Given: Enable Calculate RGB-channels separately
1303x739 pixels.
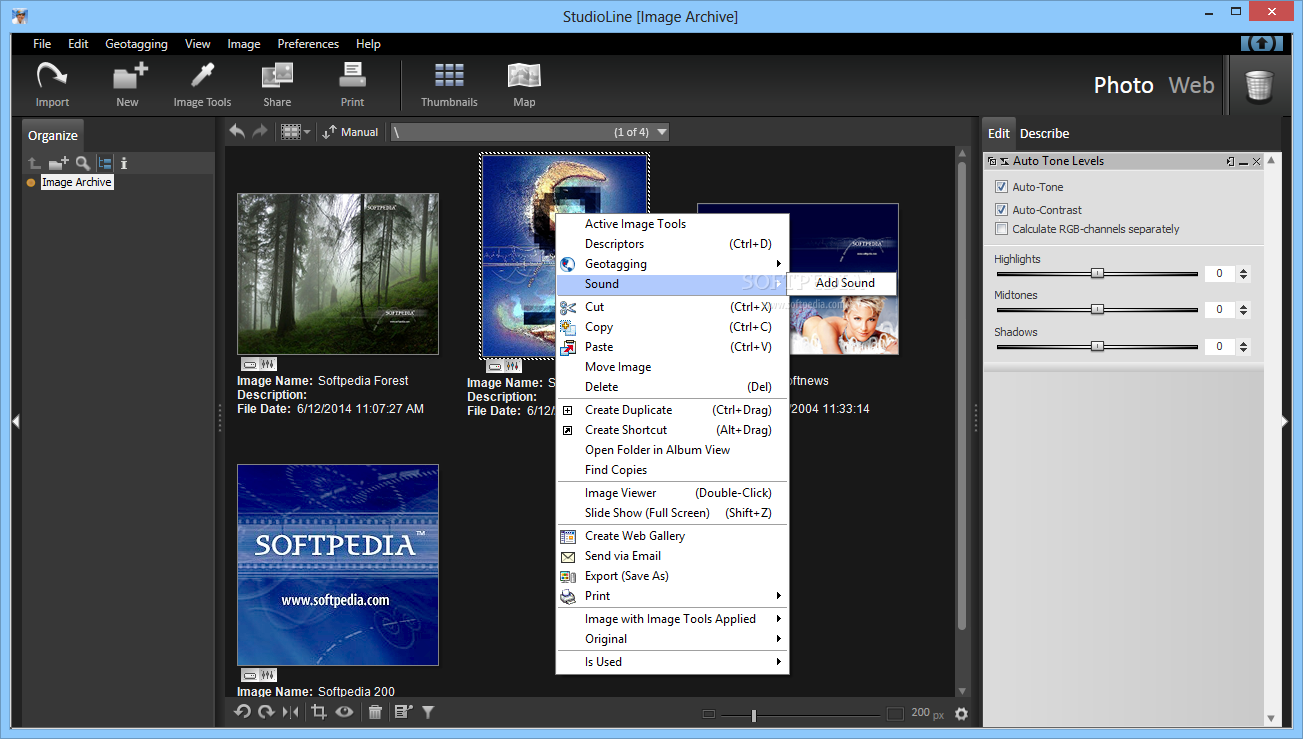Looking at the screenshot, I should point(1001,229).
